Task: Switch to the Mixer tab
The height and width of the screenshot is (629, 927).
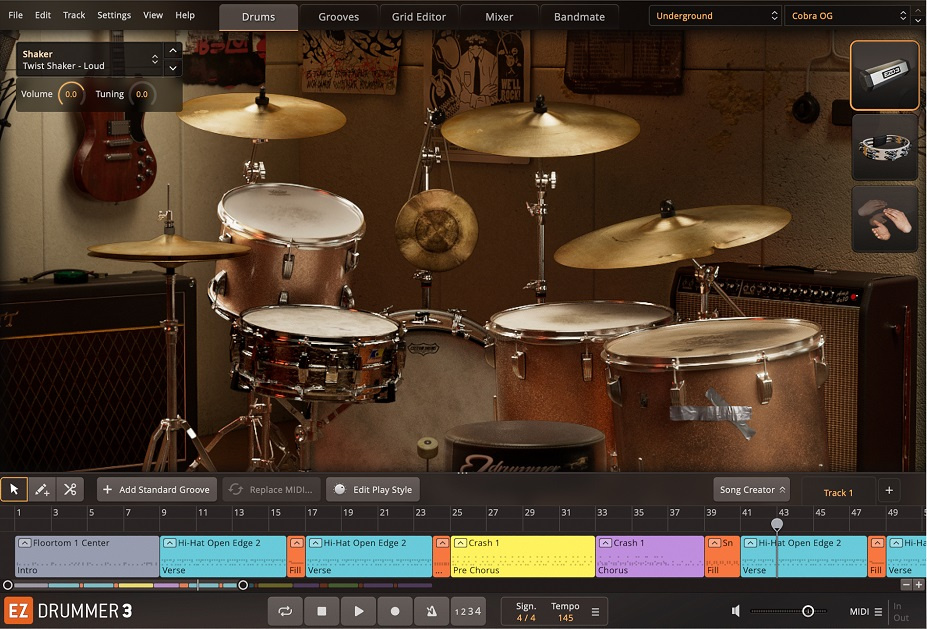Action: click(x=497, y=16)
